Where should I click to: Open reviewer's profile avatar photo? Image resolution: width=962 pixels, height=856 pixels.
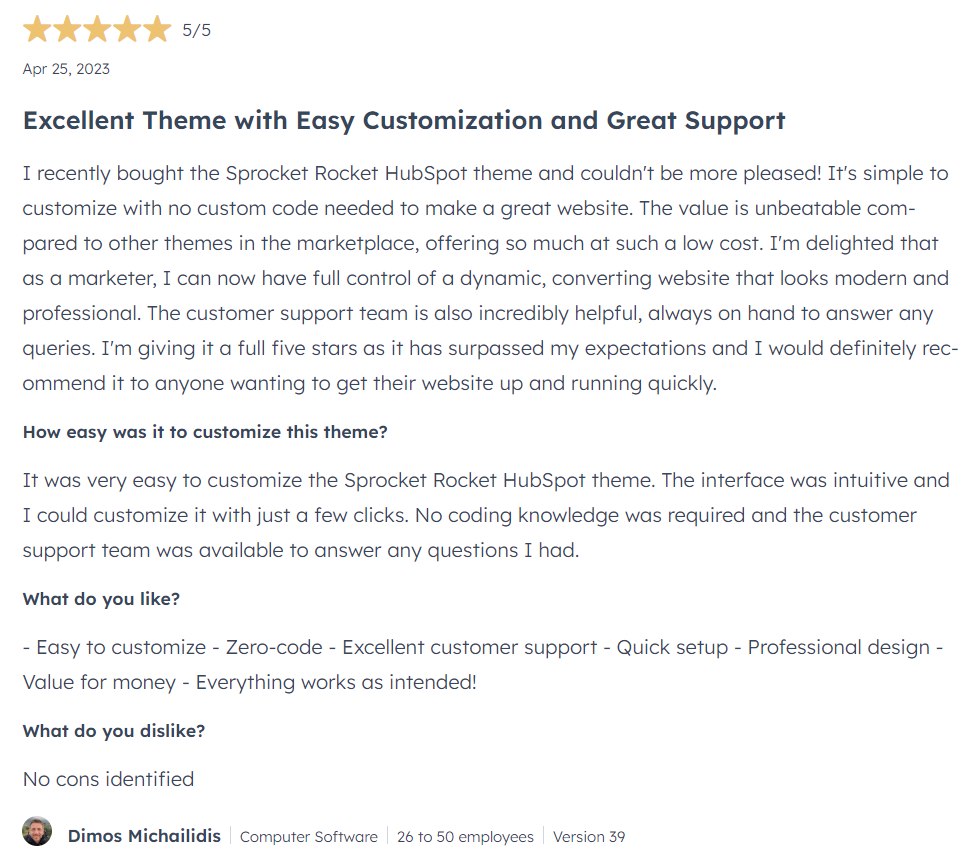click(37, 831)
